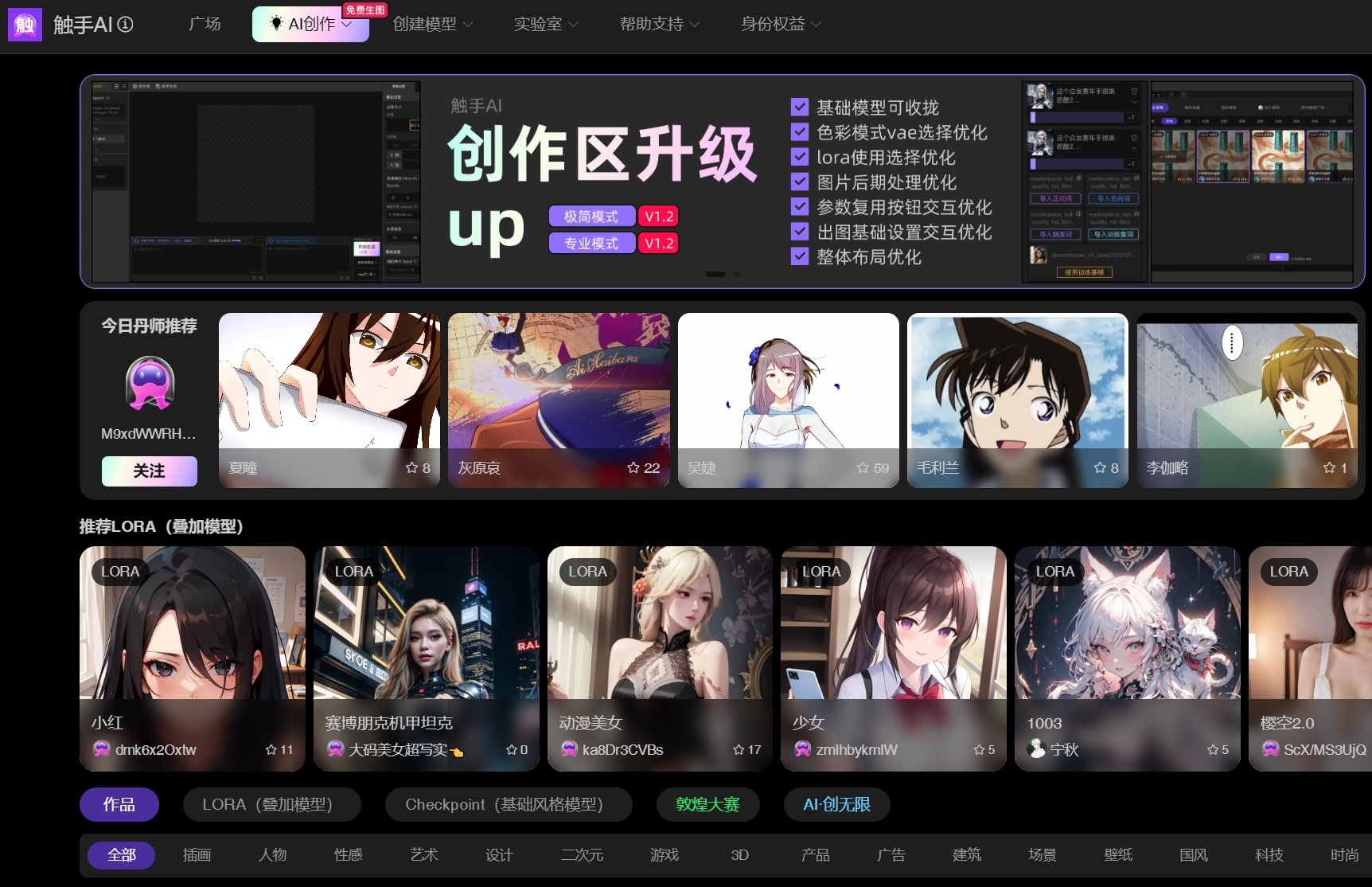The height and width of the screenshot is (887, 1372).
Task: Toggle 关注 to follow the recommended creator
Action: (149, 471)
